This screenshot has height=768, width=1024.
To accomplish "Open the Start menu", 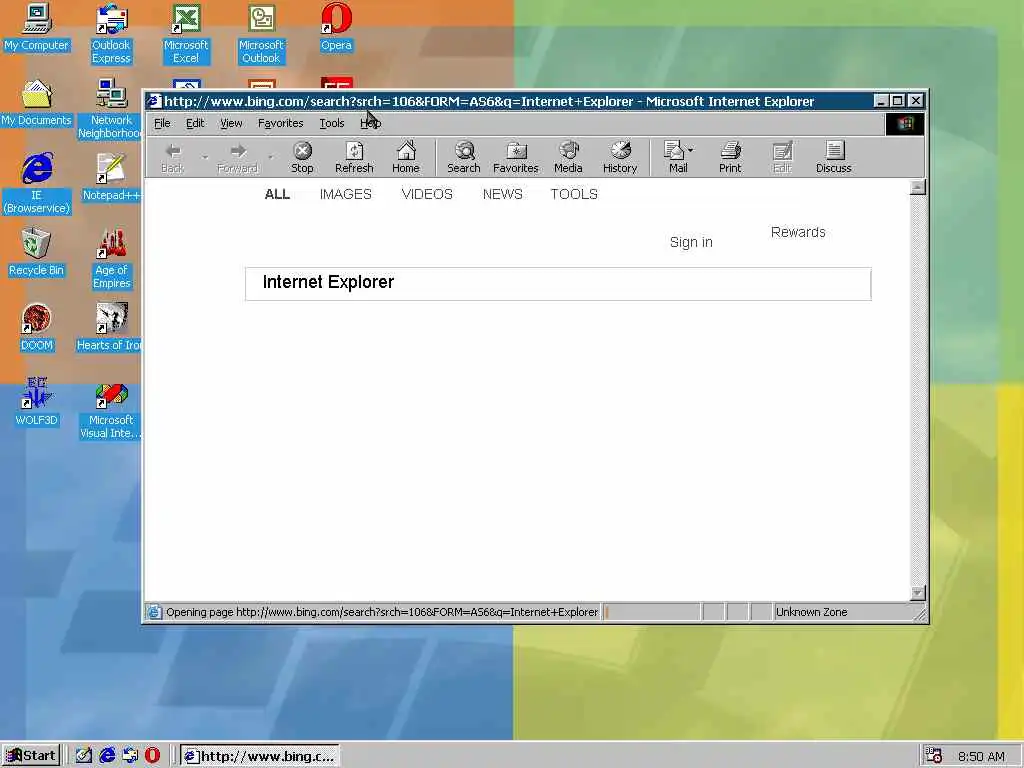I will [31, 756].
